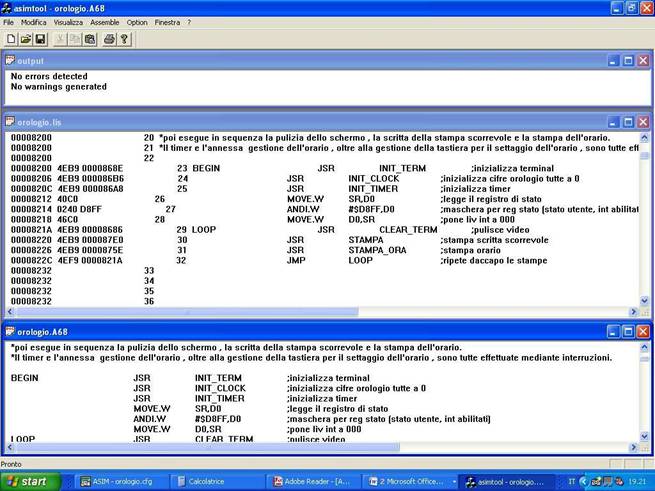Click the Help question mark toolbar icon
This screenshot has width=655, height=491.
pos(124,39)
